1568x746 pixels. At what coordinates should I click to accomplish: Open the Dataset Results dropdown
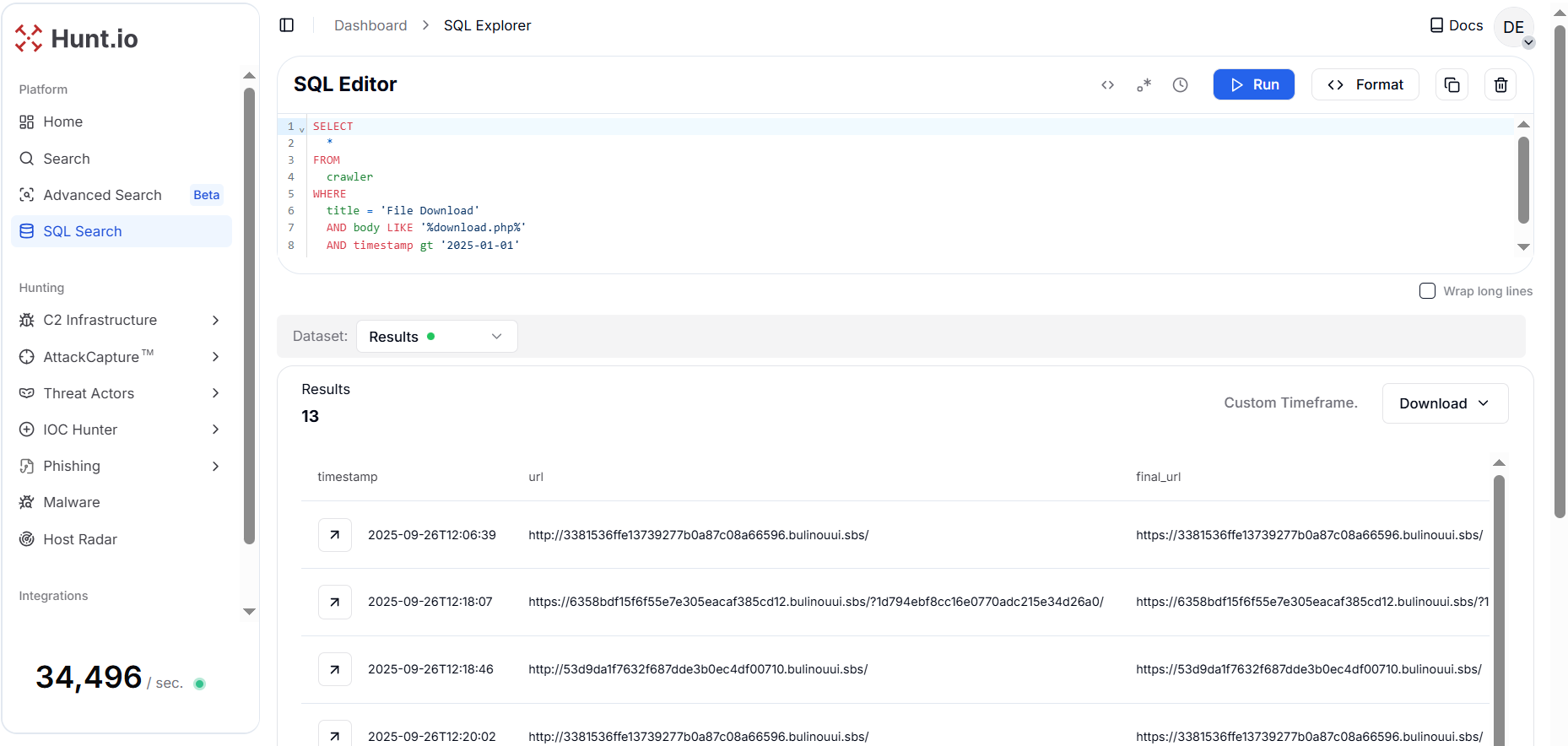[x=436, y=337]
